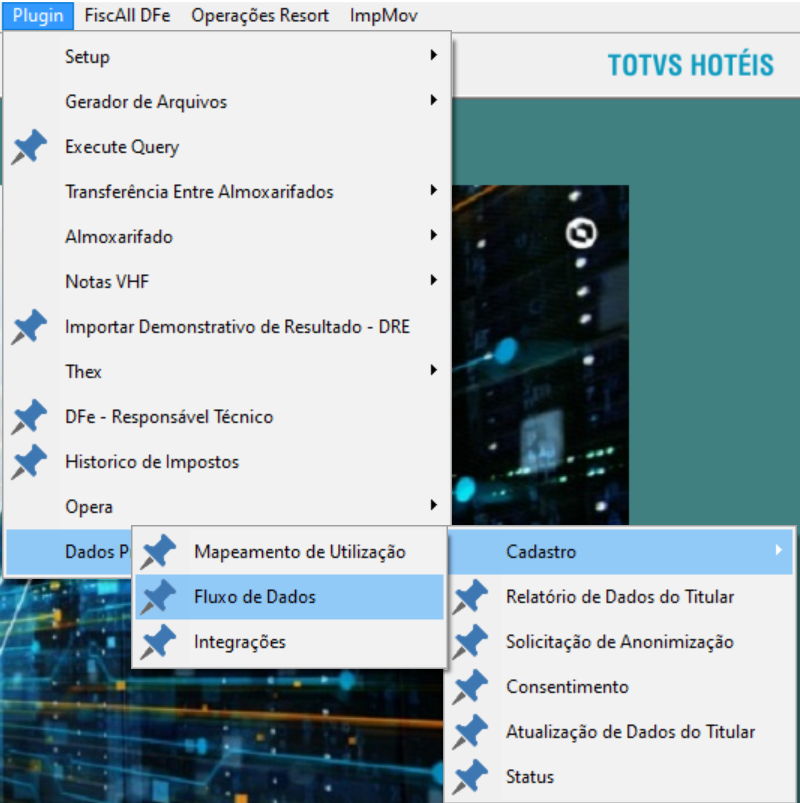Click the pin icon beside Relatório de Dados do Titular
The width and height of the screenshot is (800, 803).
(470, 597)
